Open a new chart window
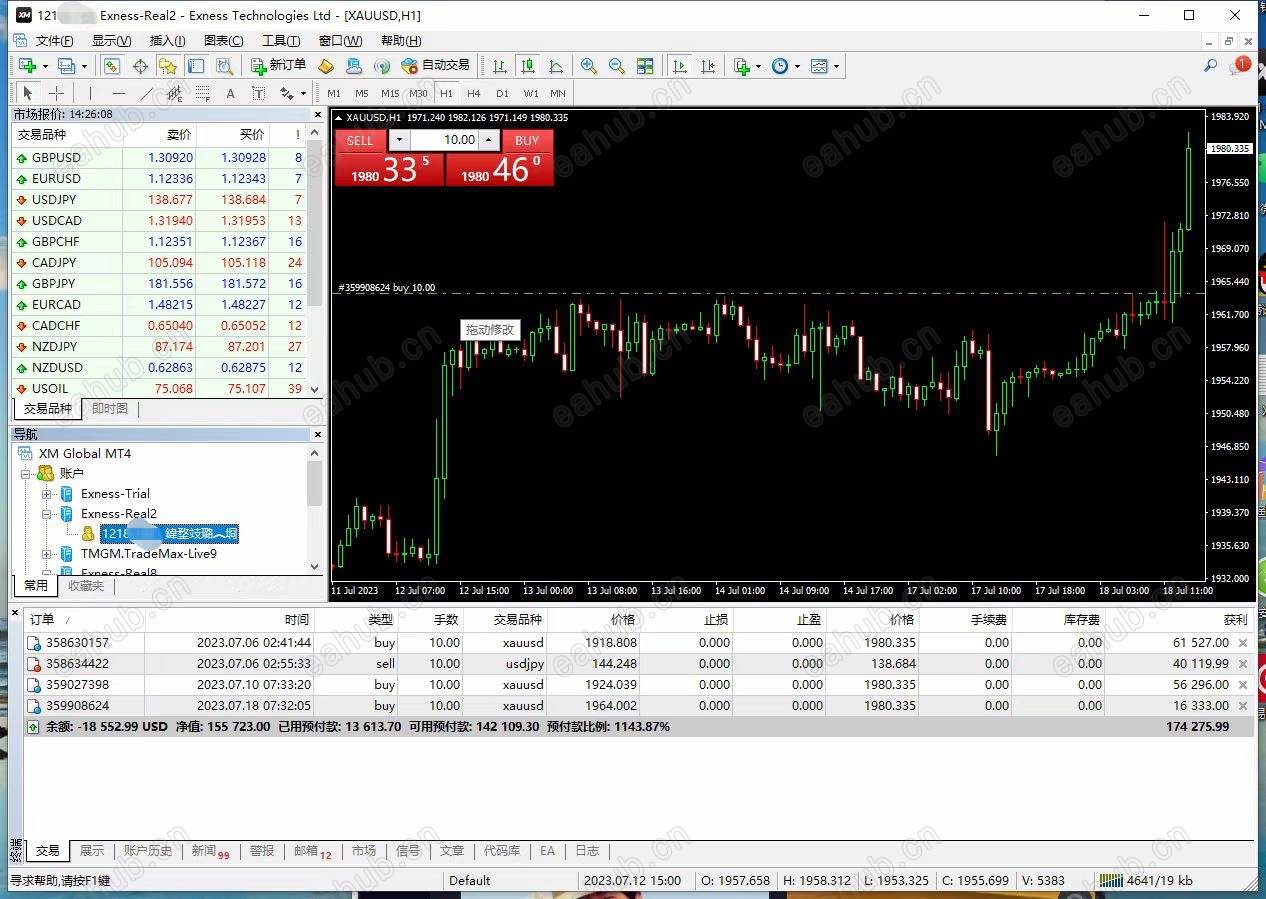Screen dimensions: 1266x899 point(27,66)
